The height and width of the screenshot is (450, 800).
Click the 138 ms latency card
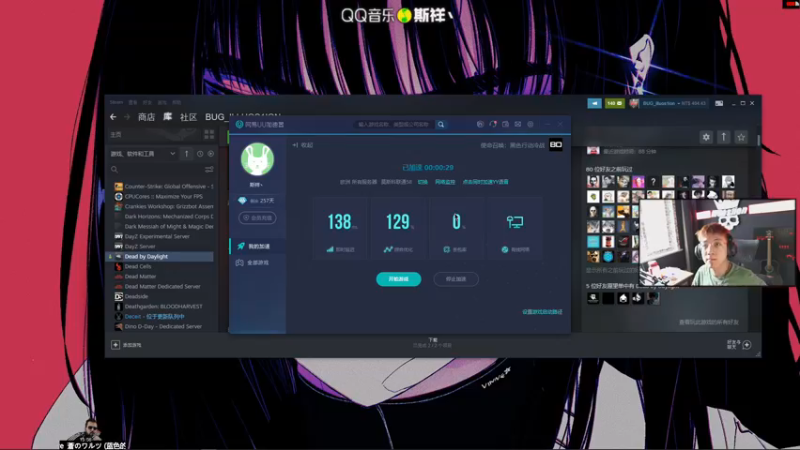click(x=341, y=229)
